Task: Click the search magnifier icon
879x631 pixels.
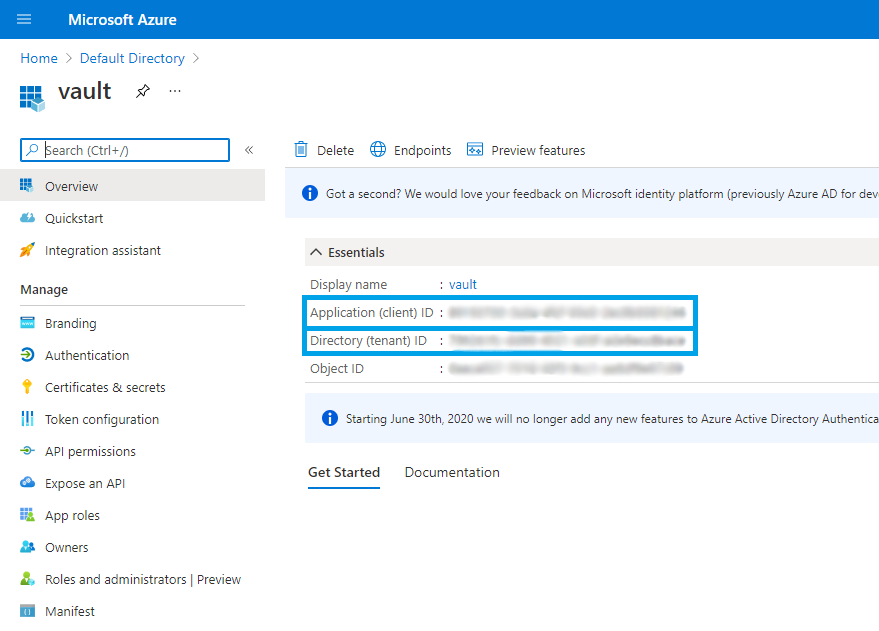Action: click(x=33, y=150)
